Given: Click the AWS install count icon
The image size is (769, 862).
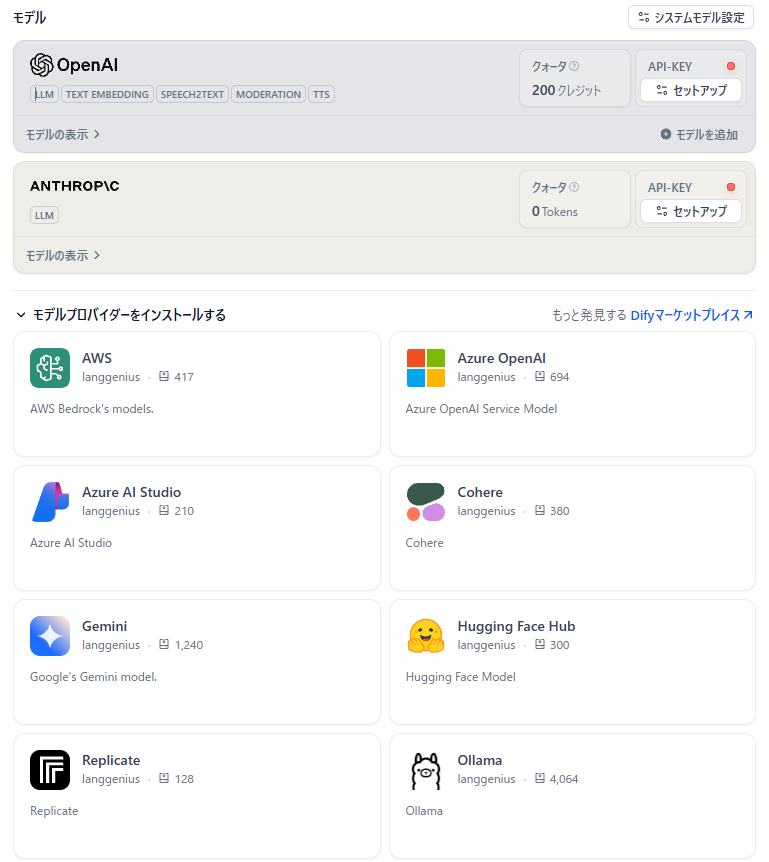Looking at the screenshot, I should (164, 376).
